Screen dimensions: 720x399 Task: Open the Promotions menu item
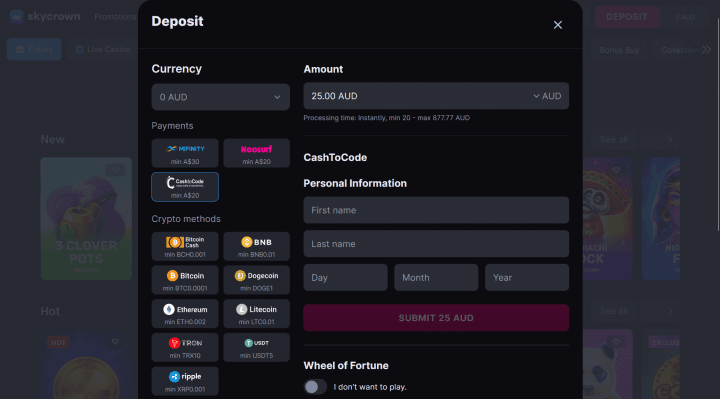(115, 17)
